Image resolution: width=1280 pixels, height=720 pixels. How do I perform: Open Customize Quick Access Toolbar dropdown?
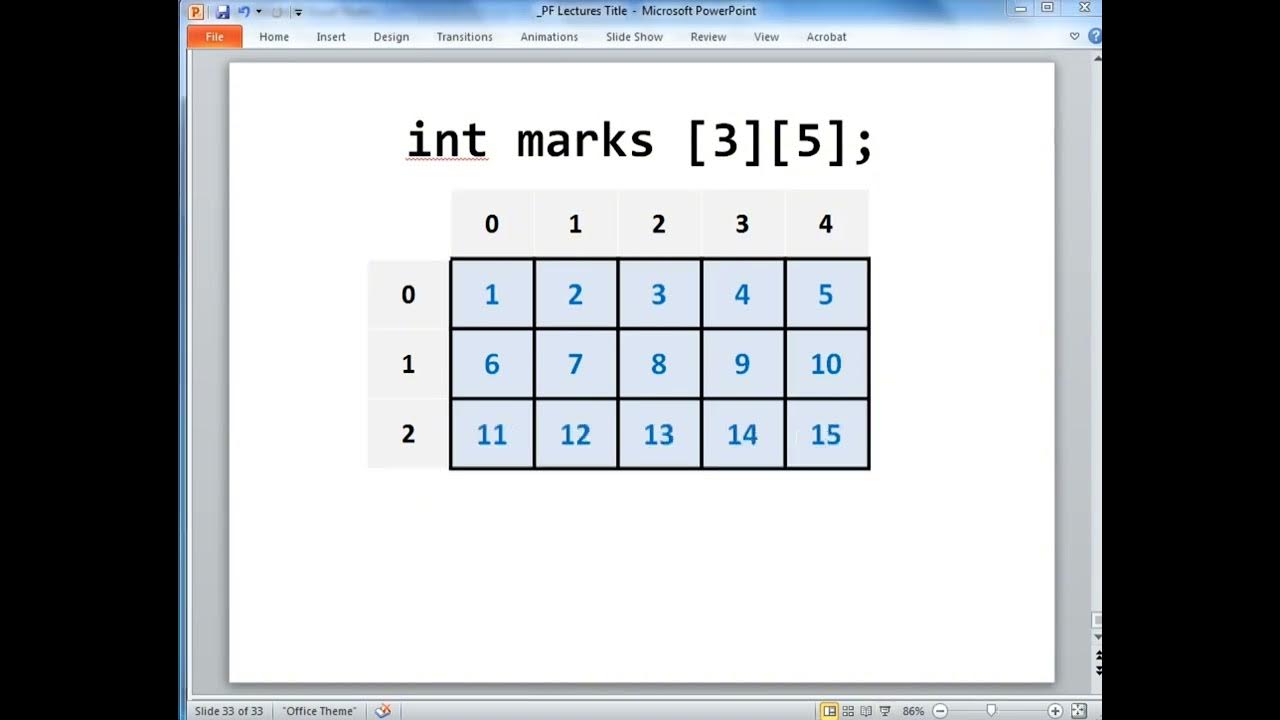tap(298, 12)
